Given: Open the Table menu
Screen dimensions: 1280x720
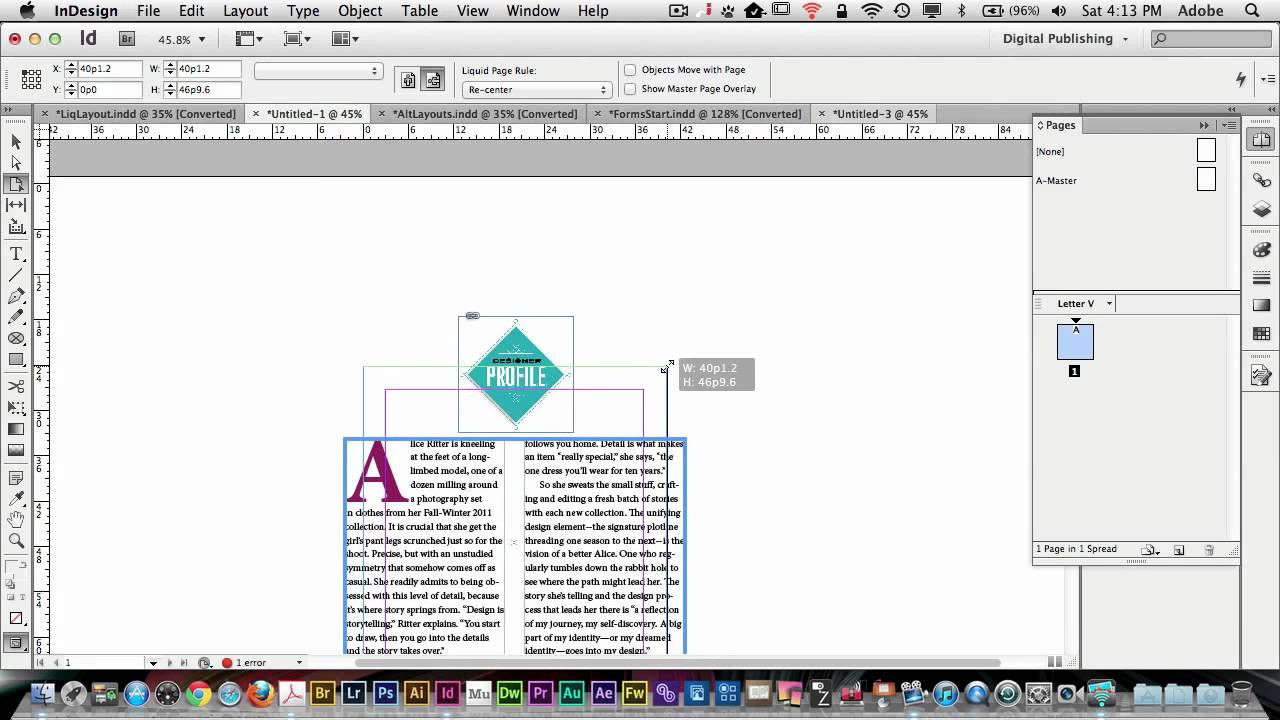Looking at the screenshot, I should (420, 11).
